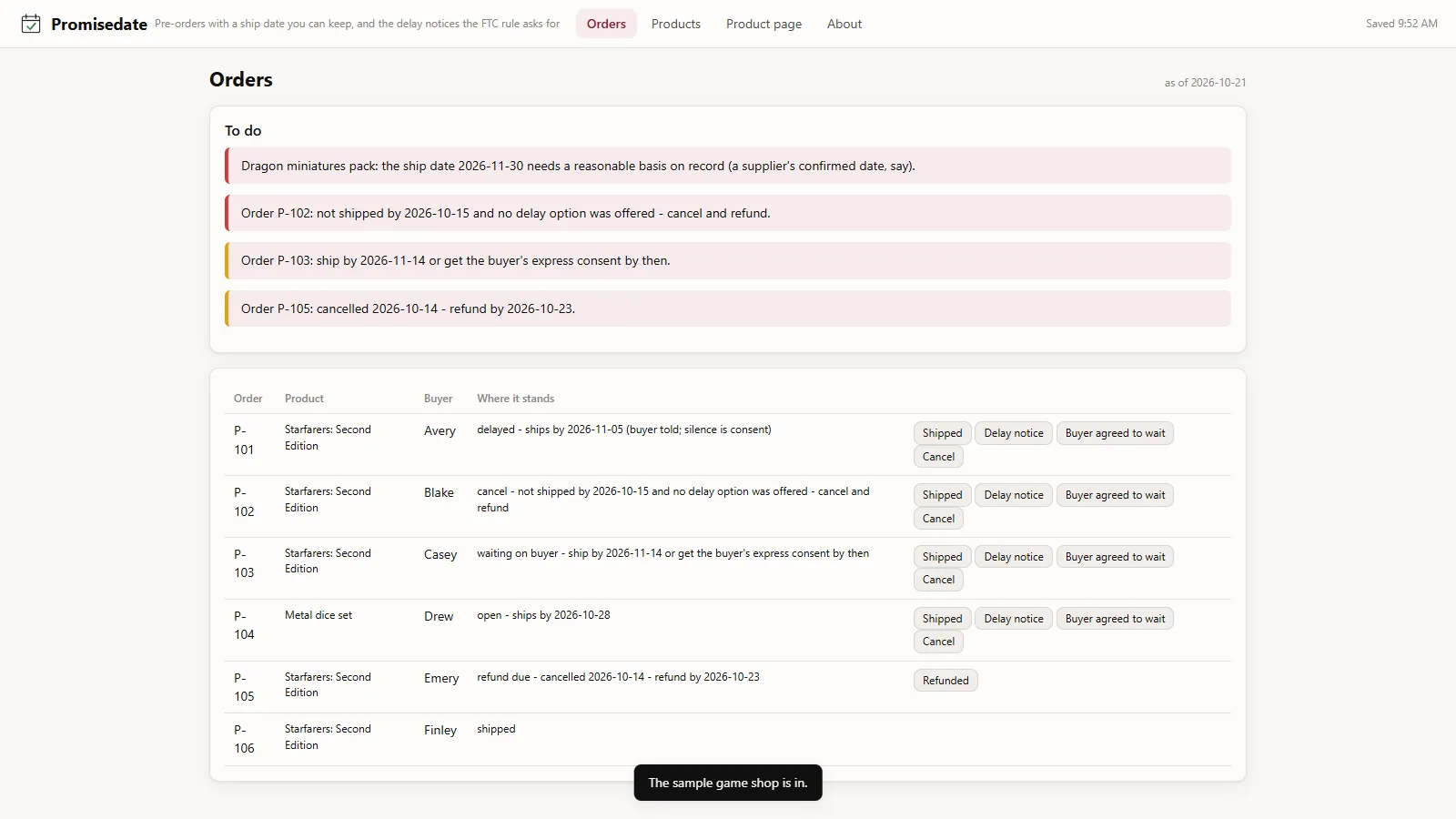Send Delay notice for order P-101
This screenshot has width=1456, height=819.
(x=1014, y=433)
